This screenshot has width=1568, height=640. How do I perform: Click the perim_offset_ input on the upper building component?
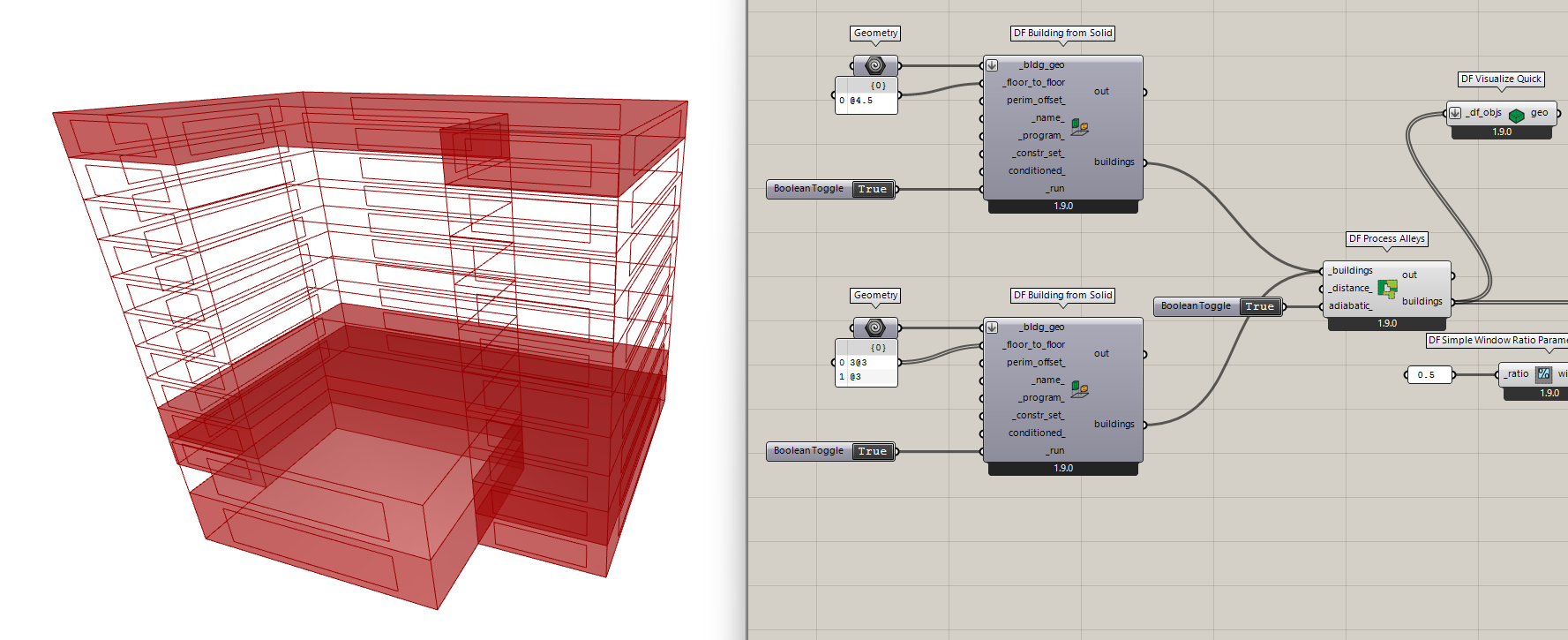pos(1035,101)
